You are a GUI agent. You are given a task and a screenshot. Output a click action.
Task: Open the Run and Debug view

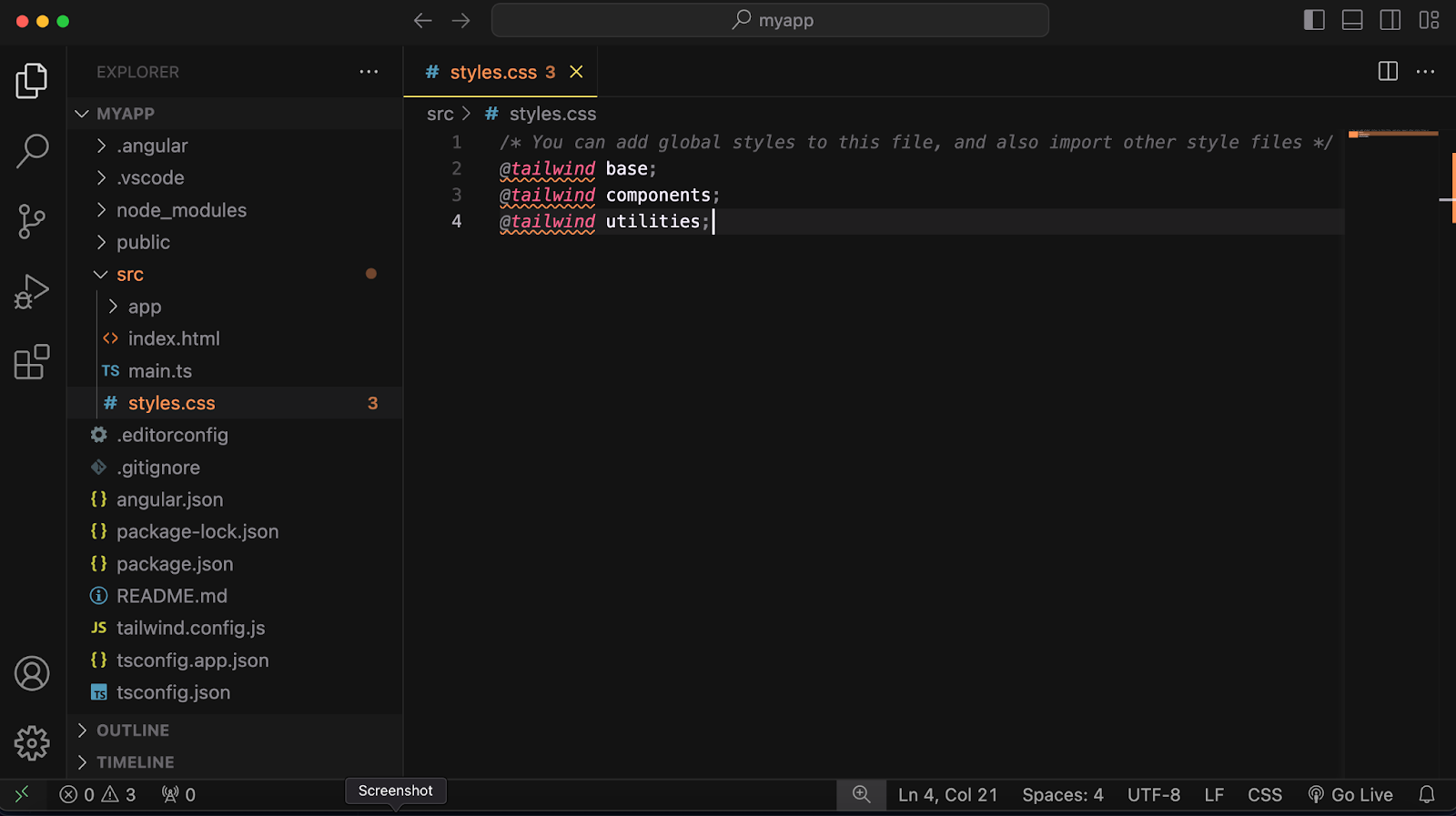[32, 292]
